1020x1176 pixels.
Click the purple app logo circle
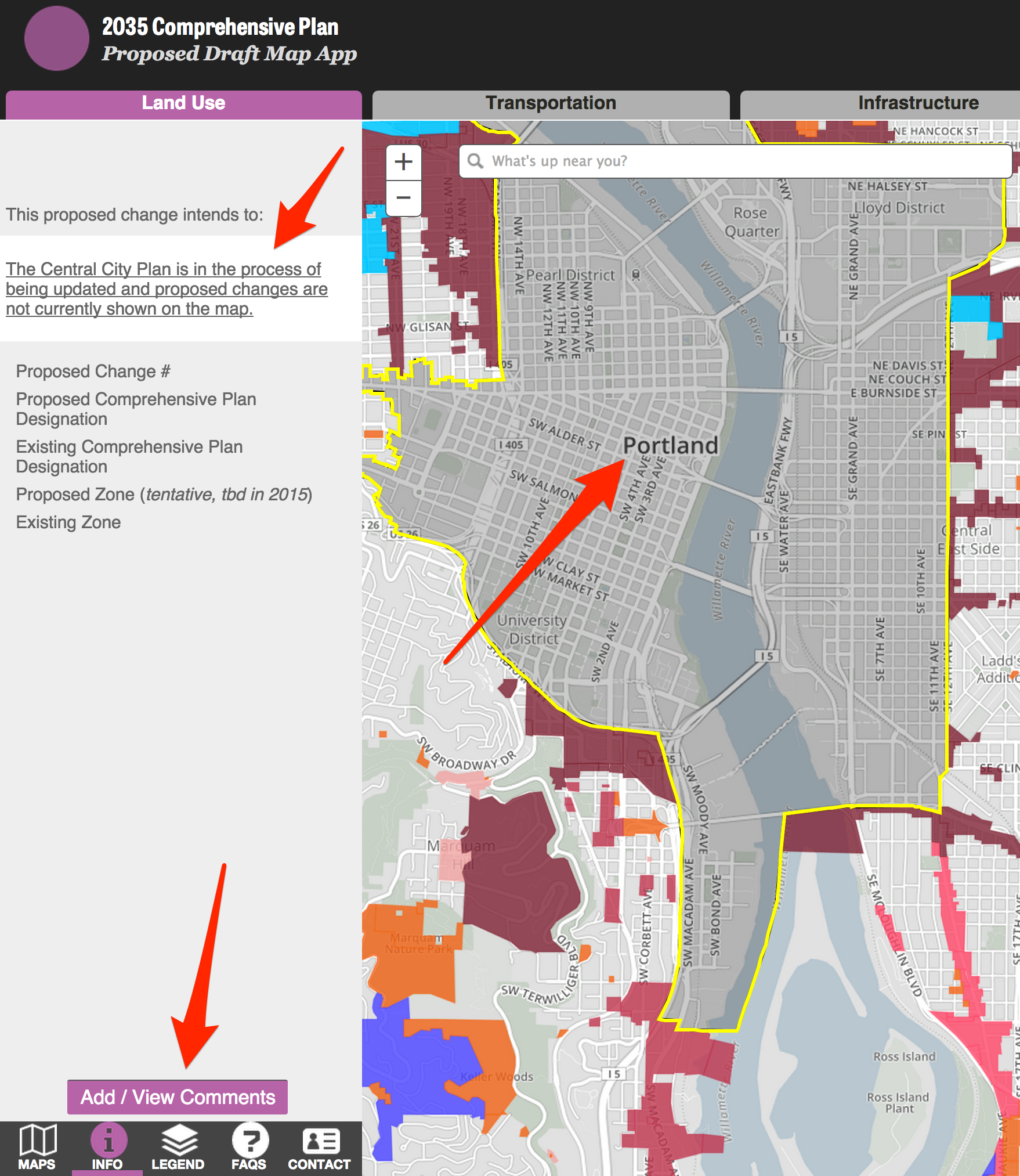click(56, 39)
